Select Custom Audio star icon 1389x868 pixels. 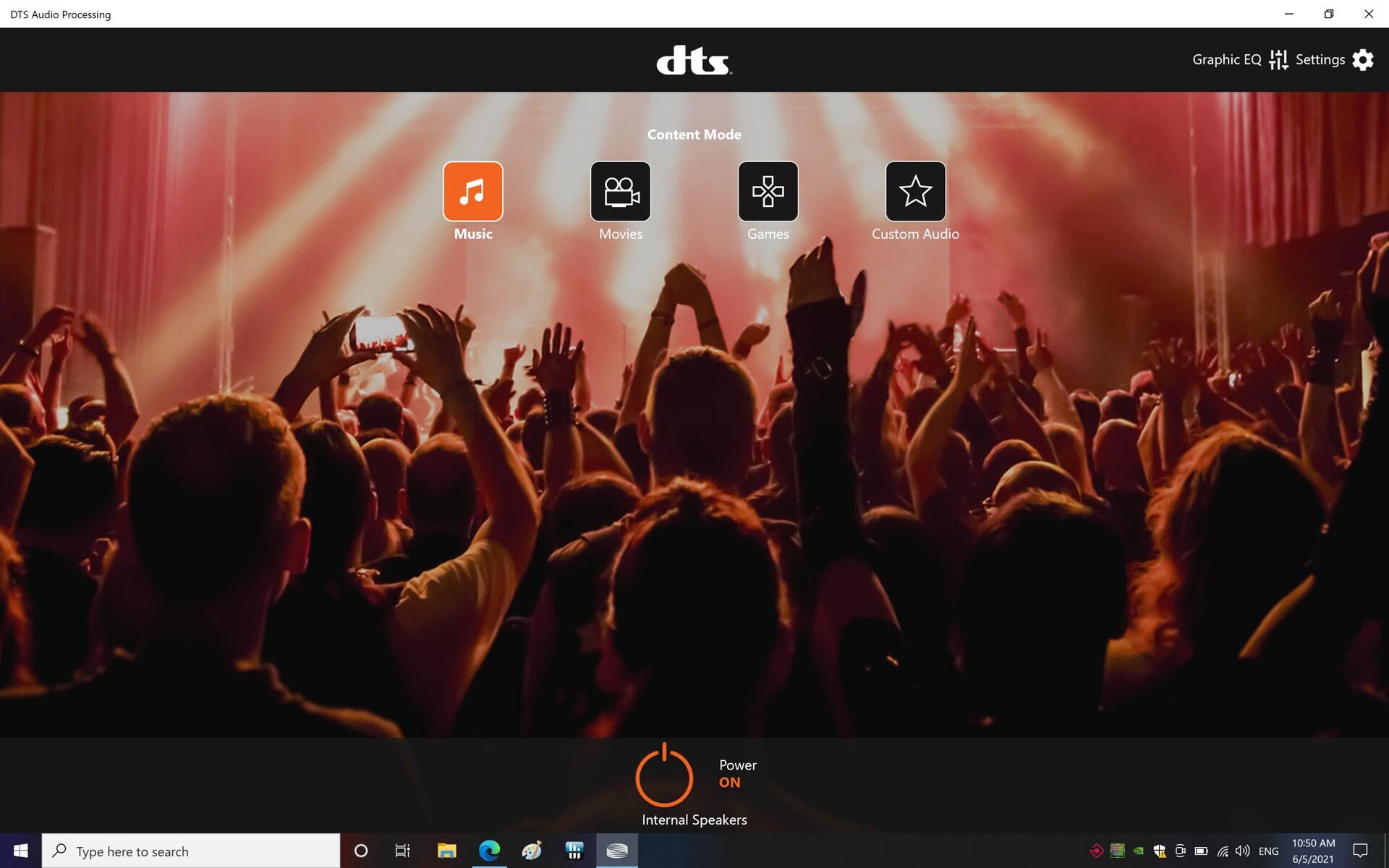(915, 191)
